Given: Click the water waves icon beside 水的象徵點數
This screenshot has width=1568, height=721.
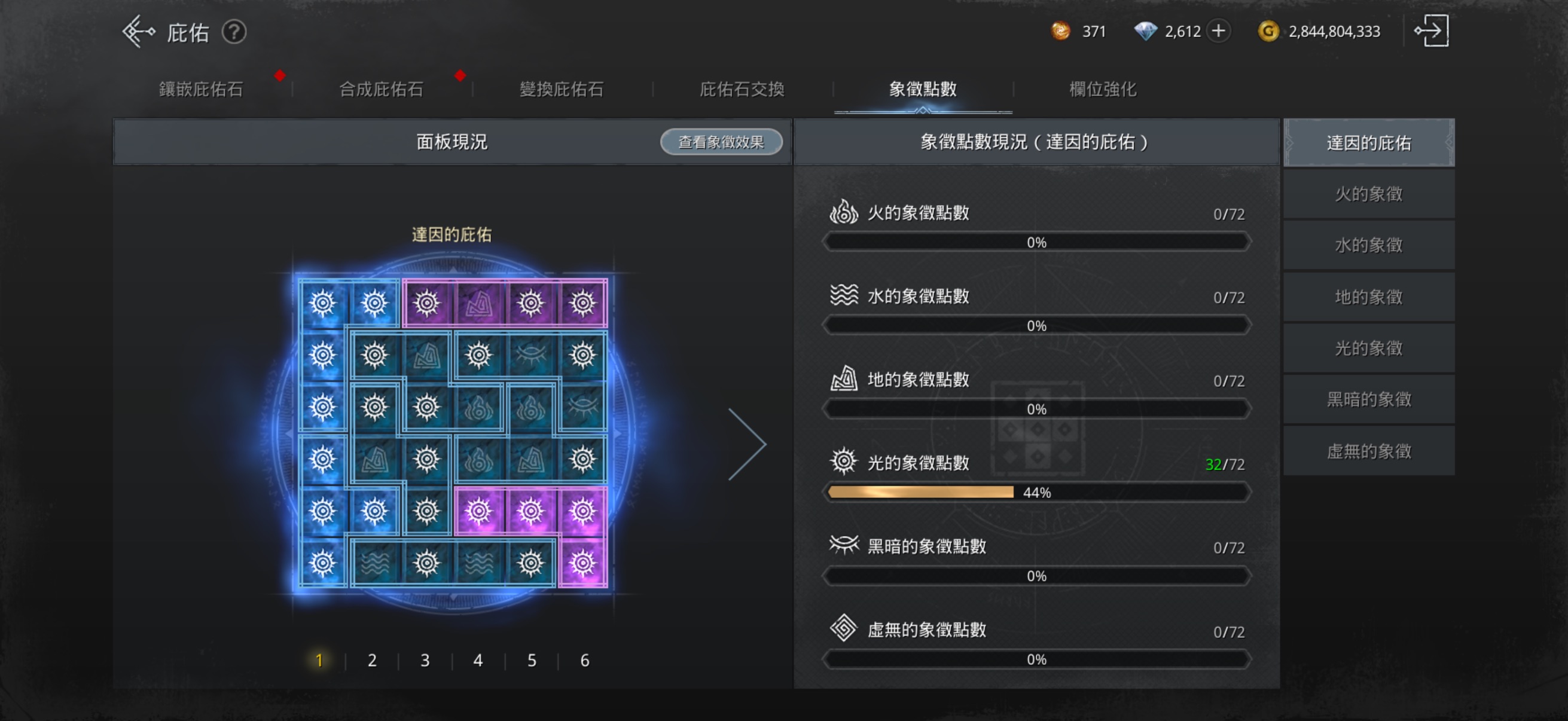Looking at the screenshot, I should click(x=844, y=296).
